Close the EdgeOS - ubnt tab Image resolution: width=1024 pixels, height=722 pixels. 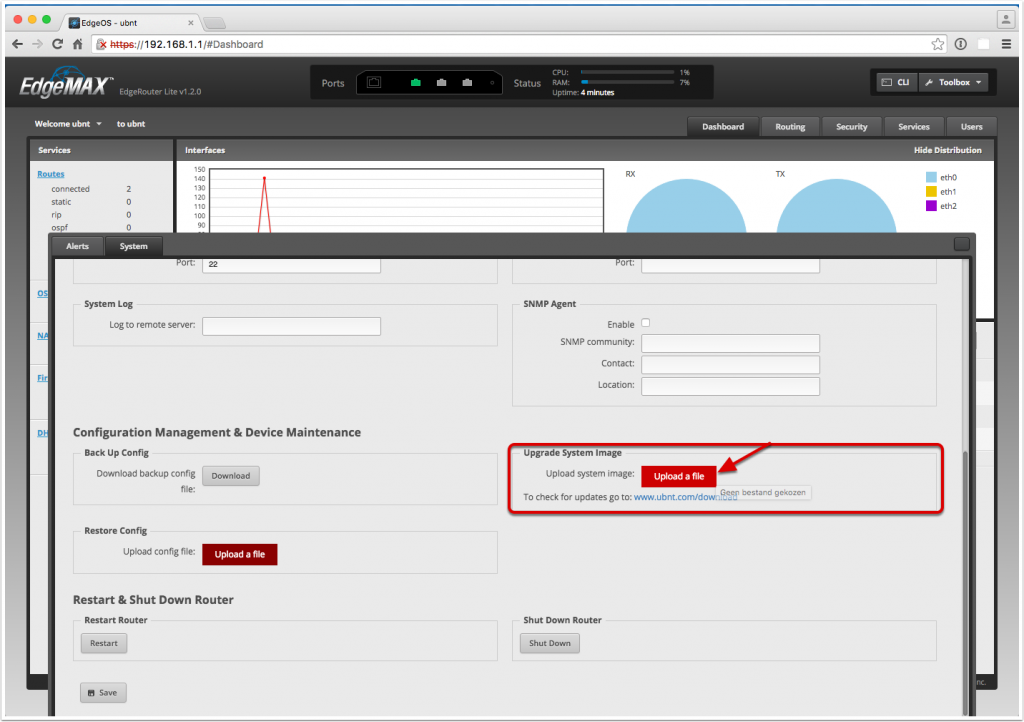point(191,23)
